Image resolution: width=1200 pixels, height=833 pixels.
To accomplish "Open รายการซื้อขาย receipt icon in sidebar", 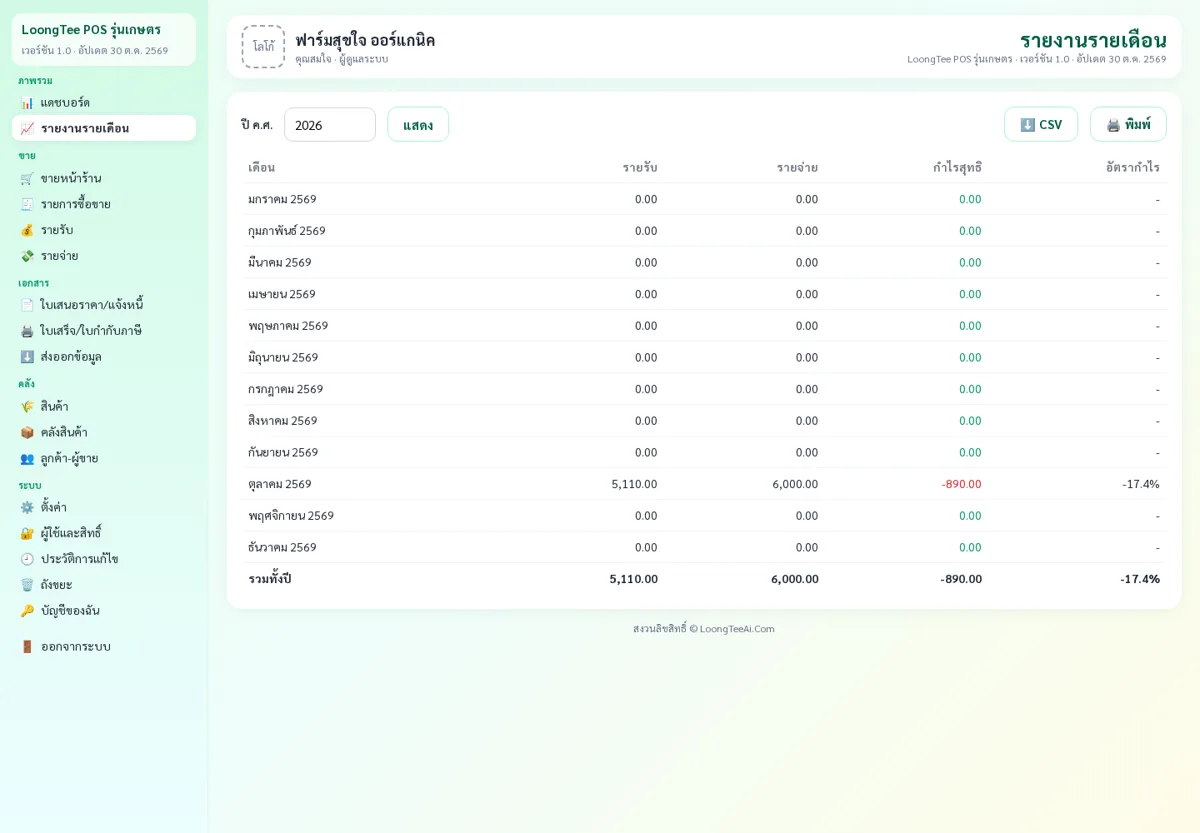I will pyautogui.click(x=27, y=204).
